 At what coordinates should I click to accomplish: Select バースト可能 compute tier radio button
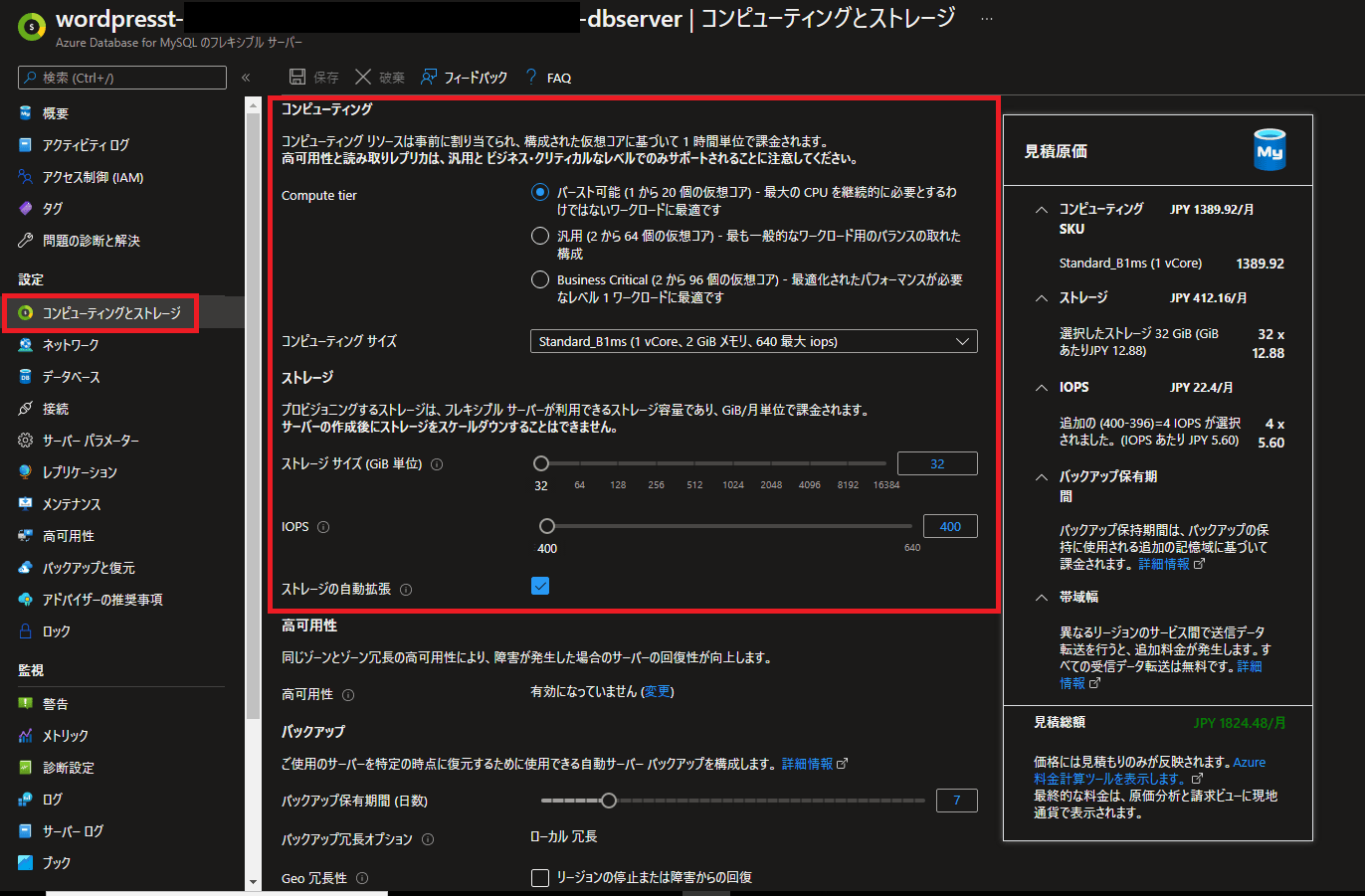540,192
